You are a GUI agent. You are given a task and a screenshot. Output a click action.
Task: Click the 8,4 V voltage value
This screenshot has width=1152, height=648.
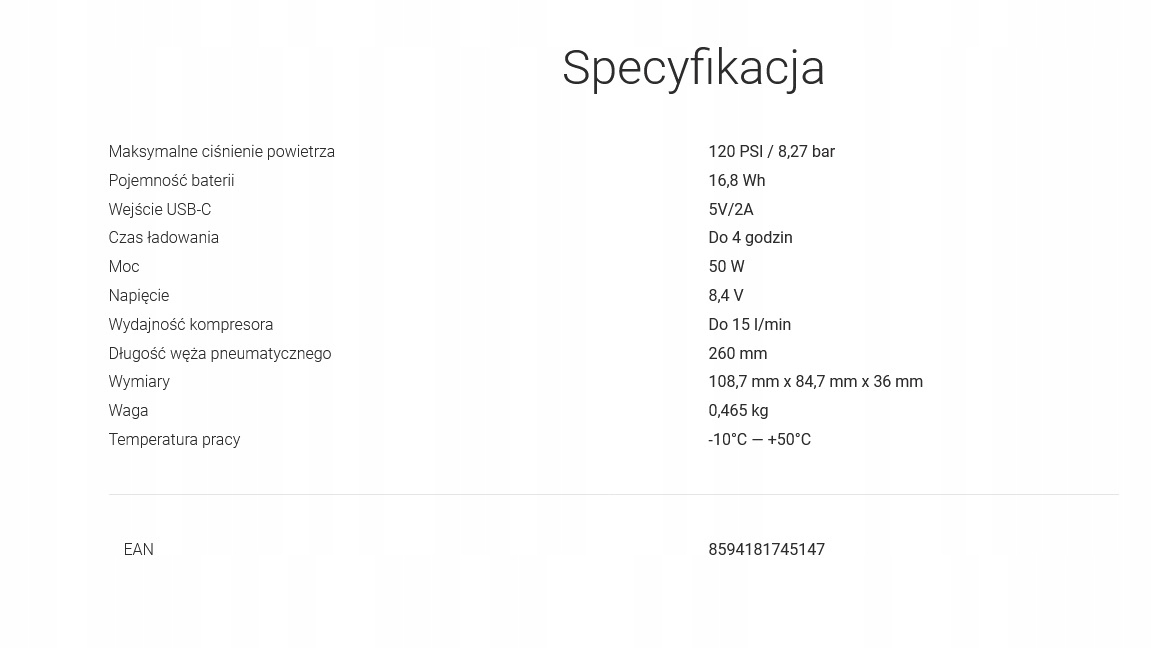point(725,296)
